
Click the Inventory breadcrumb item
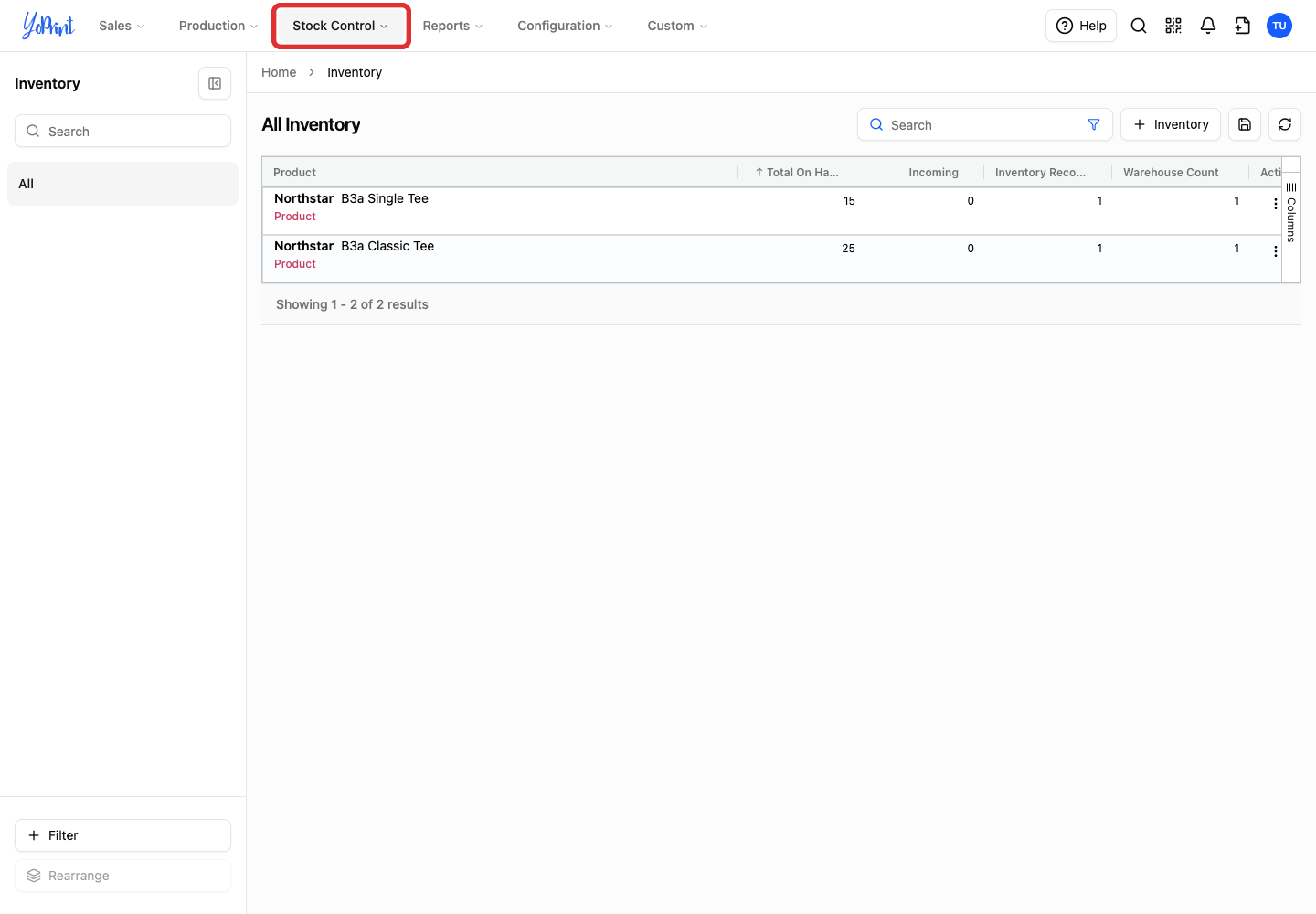click(x=355, y=72)
